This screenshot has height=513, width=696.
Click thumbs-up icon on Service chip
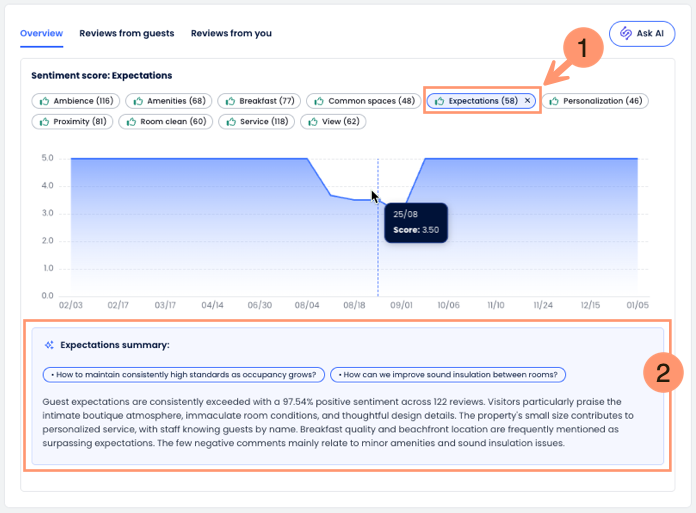(x=230, y=122)
